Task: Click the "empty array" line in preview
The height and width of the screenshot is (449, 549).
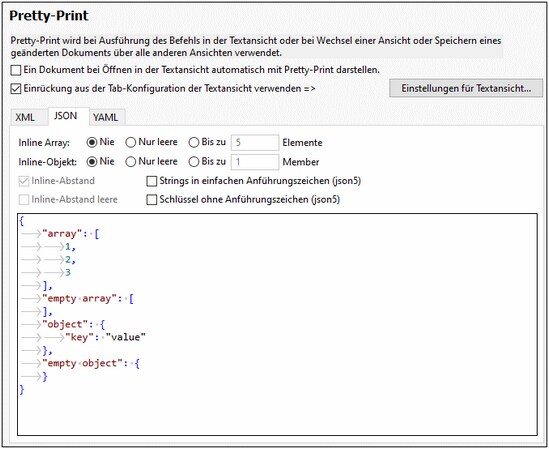Action: click(88, 299)
